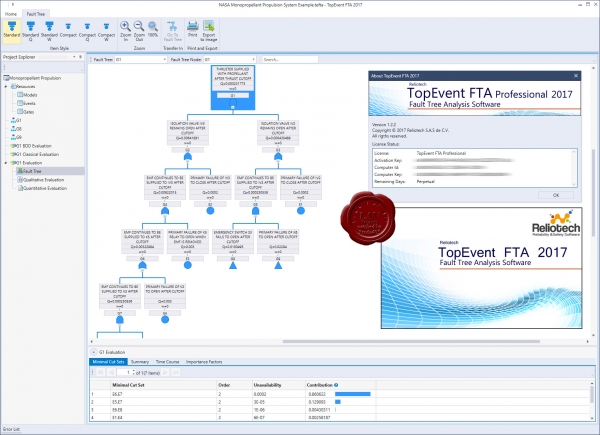Select the Compact Q item style
The width and height of the screenshot is (600, 435).
click(87, 31)
